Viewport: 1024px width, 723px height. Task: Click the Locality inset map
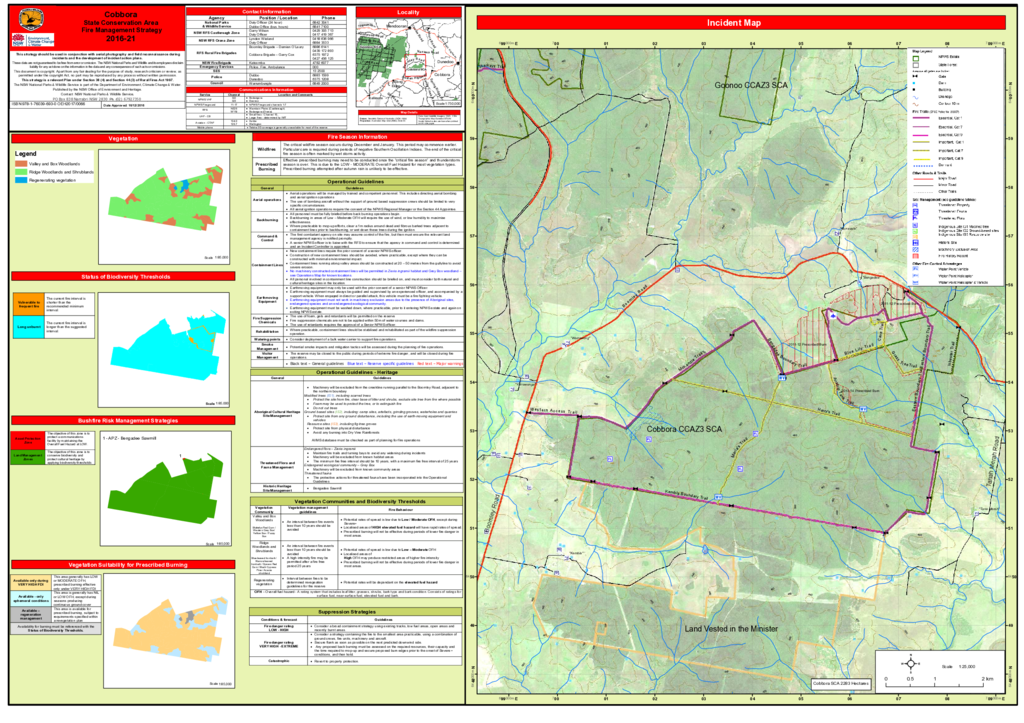[409, 63]
